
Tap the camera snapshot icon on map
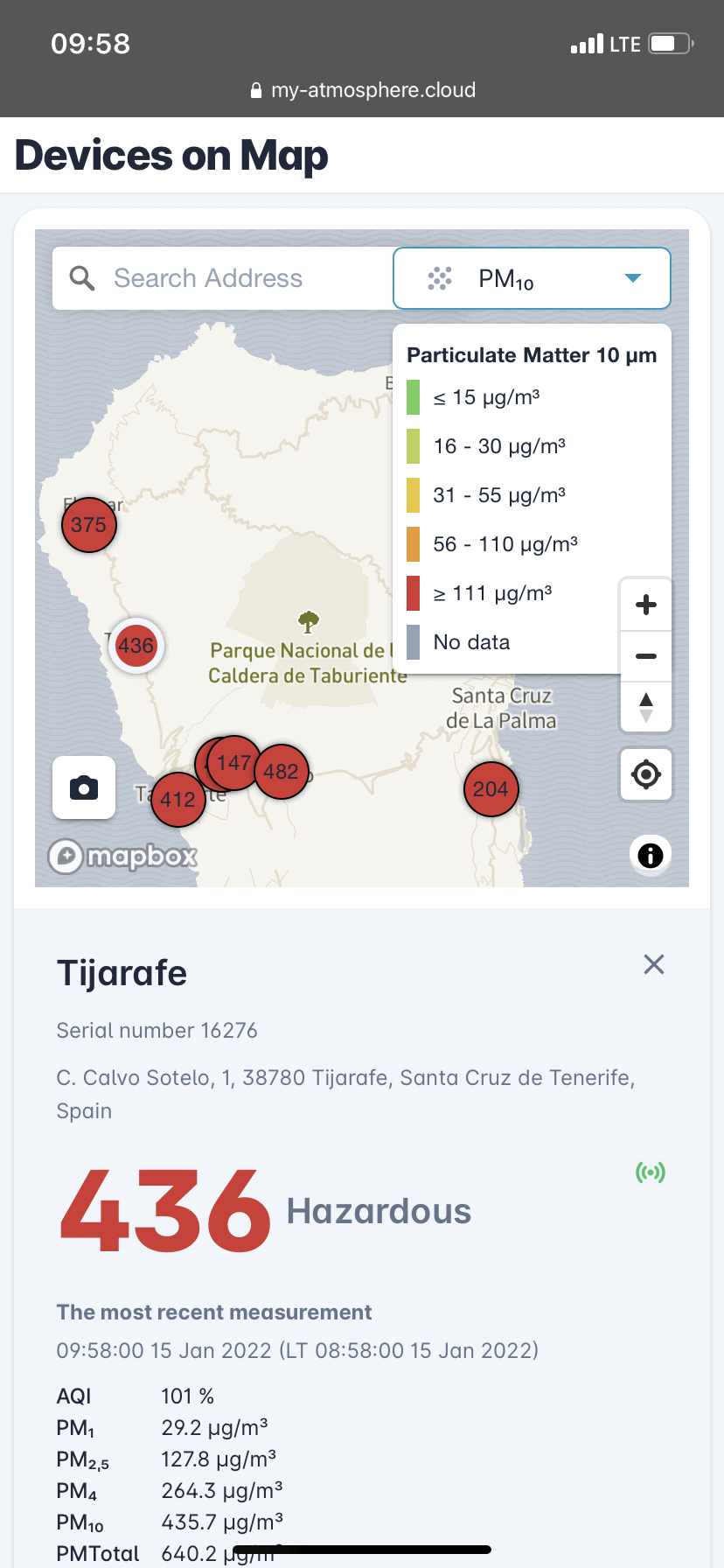coord(84,787)
